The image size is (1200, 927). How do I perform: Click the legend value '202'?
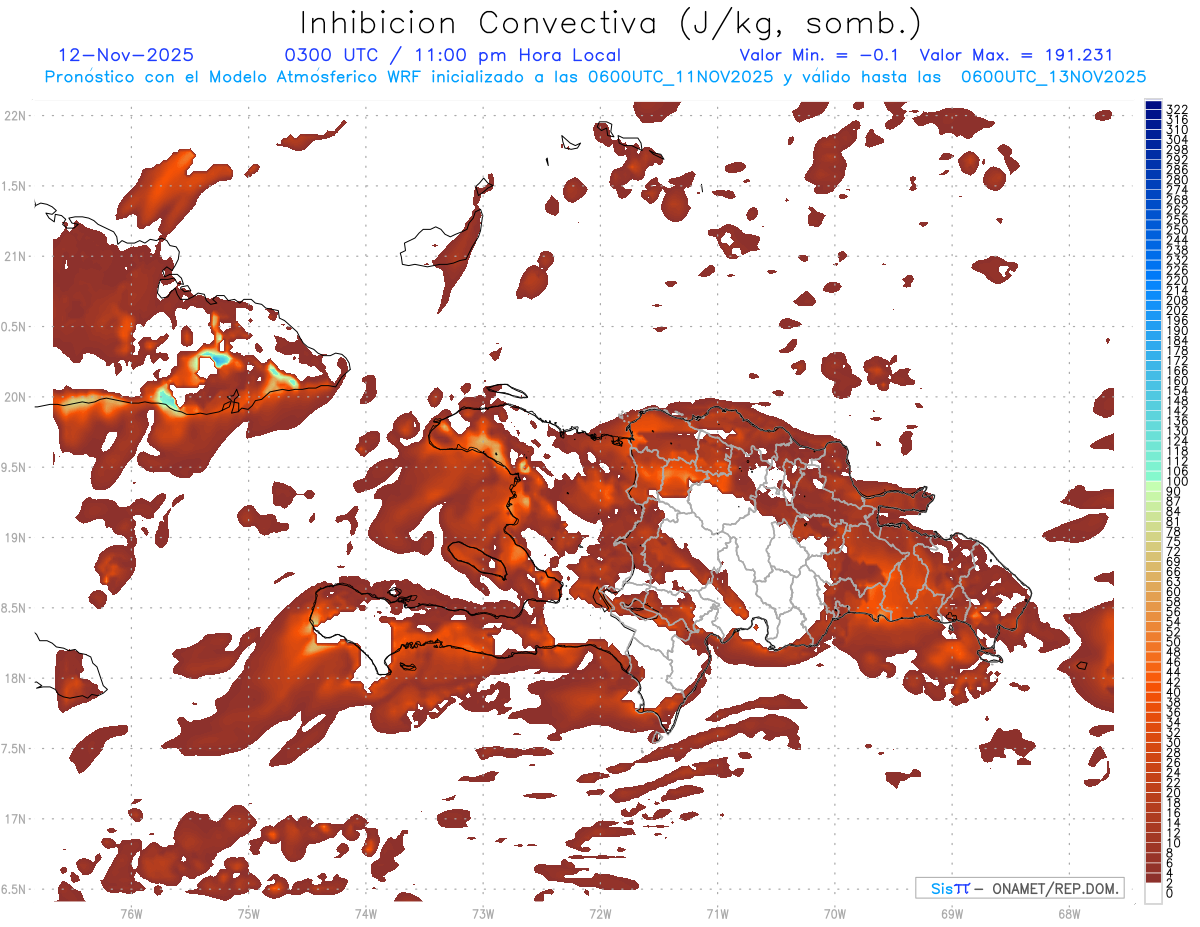1177,310
